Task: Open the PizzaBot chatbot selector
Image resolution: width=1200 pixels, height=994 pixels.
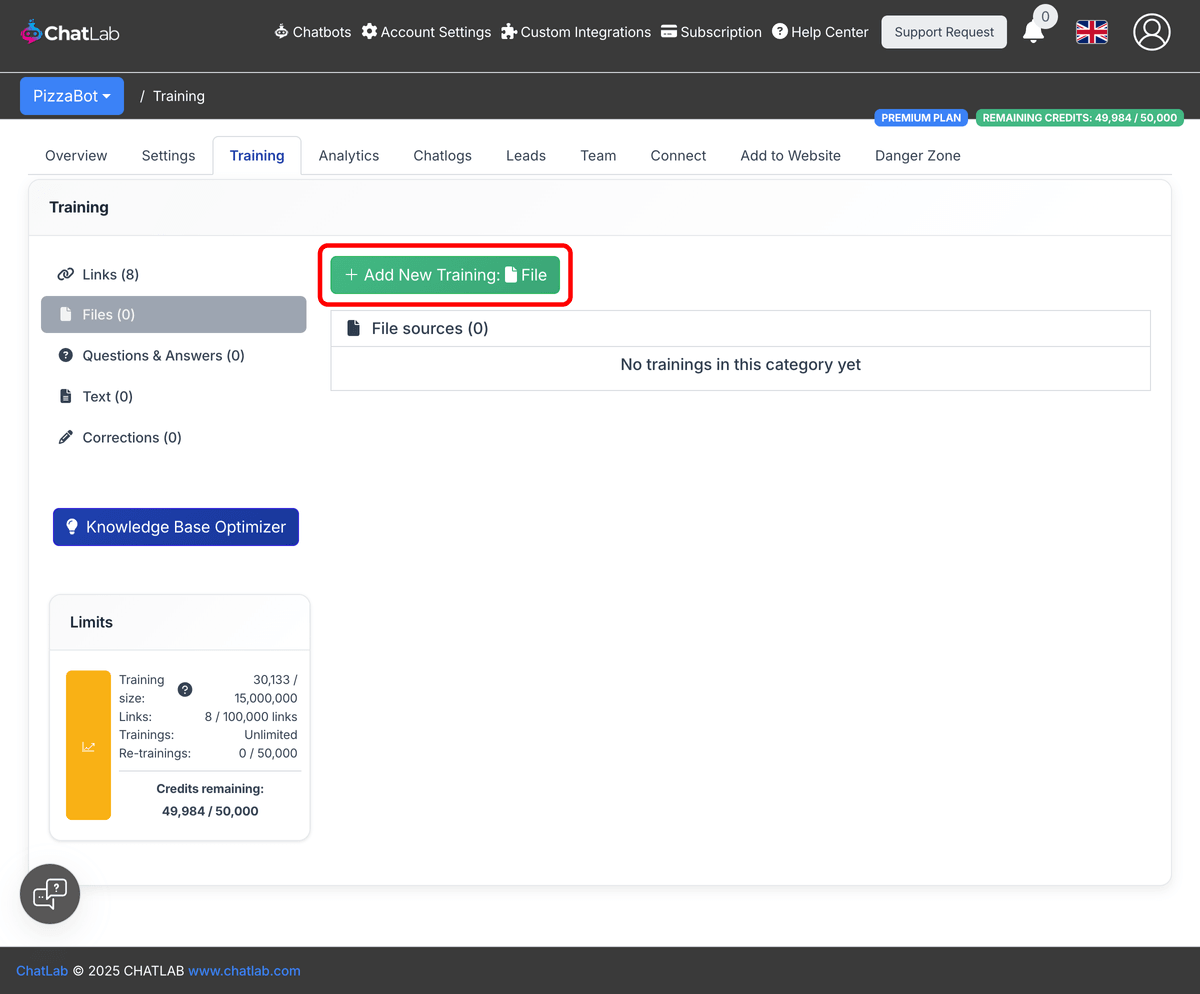Action: [x=71, y=95]
